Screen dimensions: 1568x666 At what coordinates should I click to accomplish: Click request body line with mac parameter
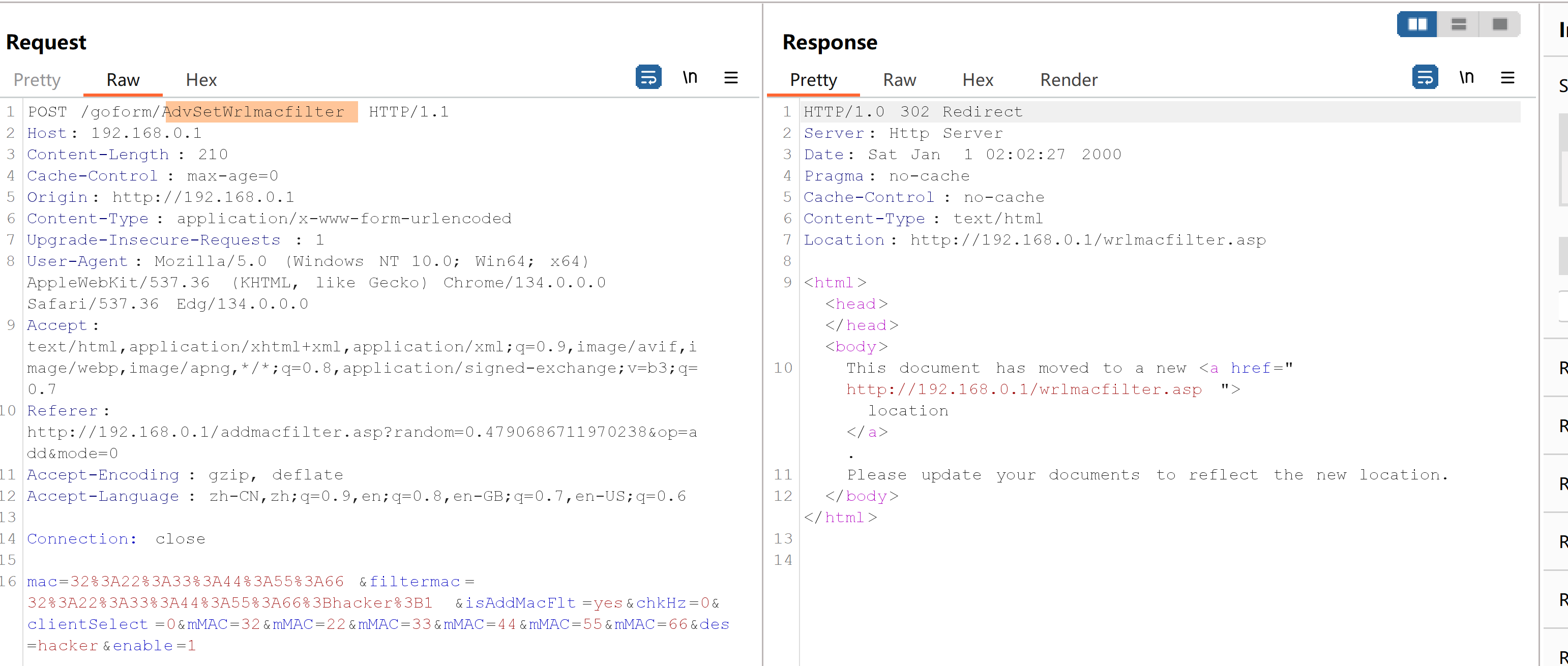tap(186, 582)
